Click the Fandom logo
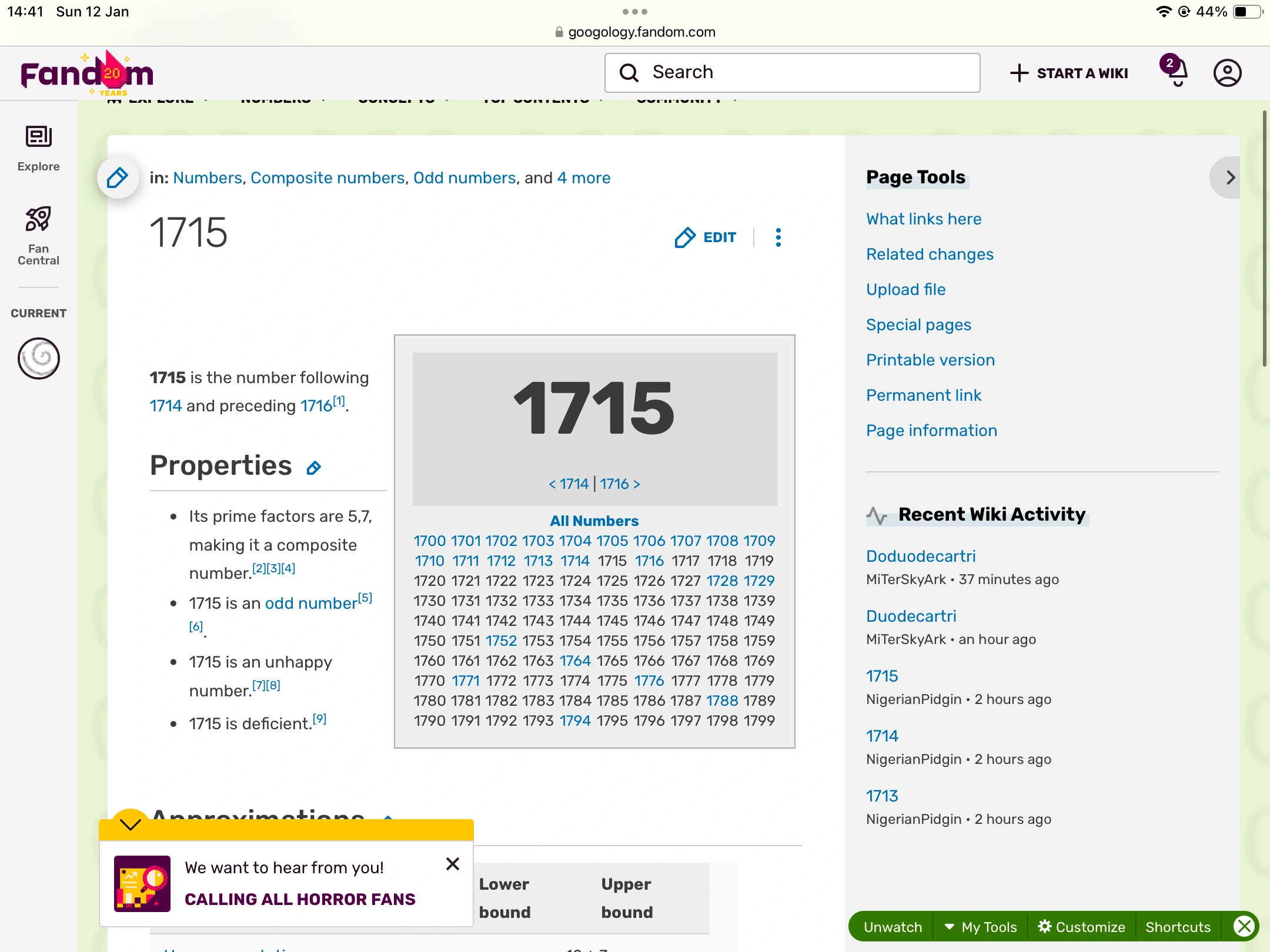Viewport: 1270px width, 952px height. coord(87,74)
